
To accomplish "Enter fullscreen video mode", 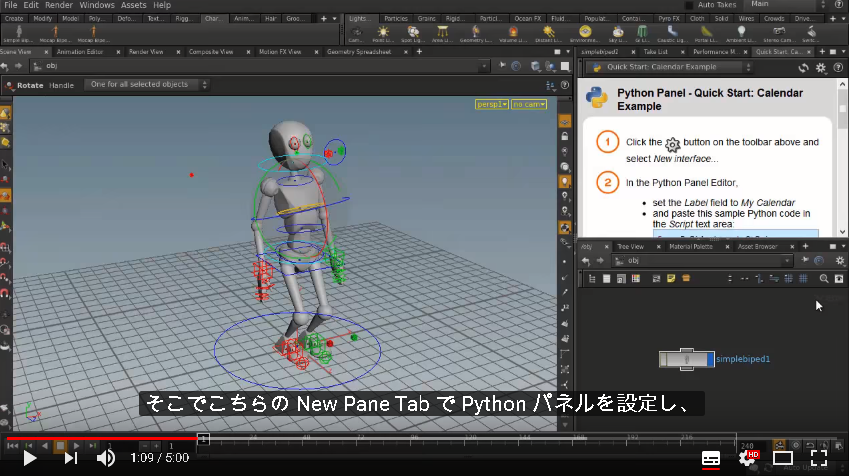I will (x=819, y=458).
